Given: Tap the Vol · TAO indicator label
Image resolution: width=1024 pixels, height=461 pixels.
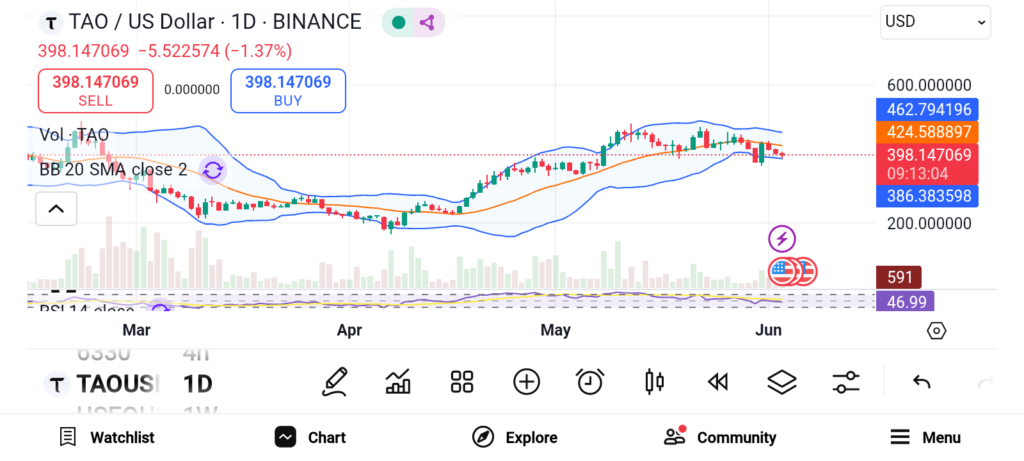Looking at the screenshot, I should pos(74,135).
